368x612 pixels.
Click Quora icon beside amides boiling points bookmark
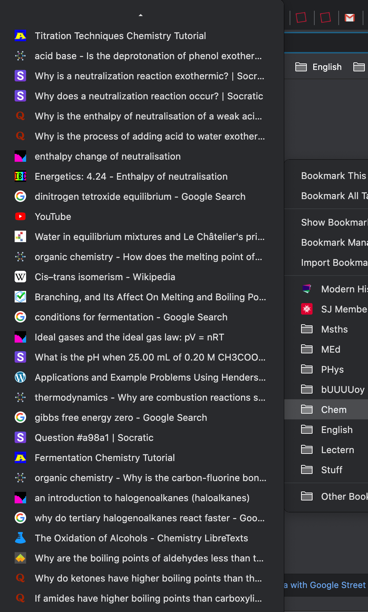click(x=20, y=598)
